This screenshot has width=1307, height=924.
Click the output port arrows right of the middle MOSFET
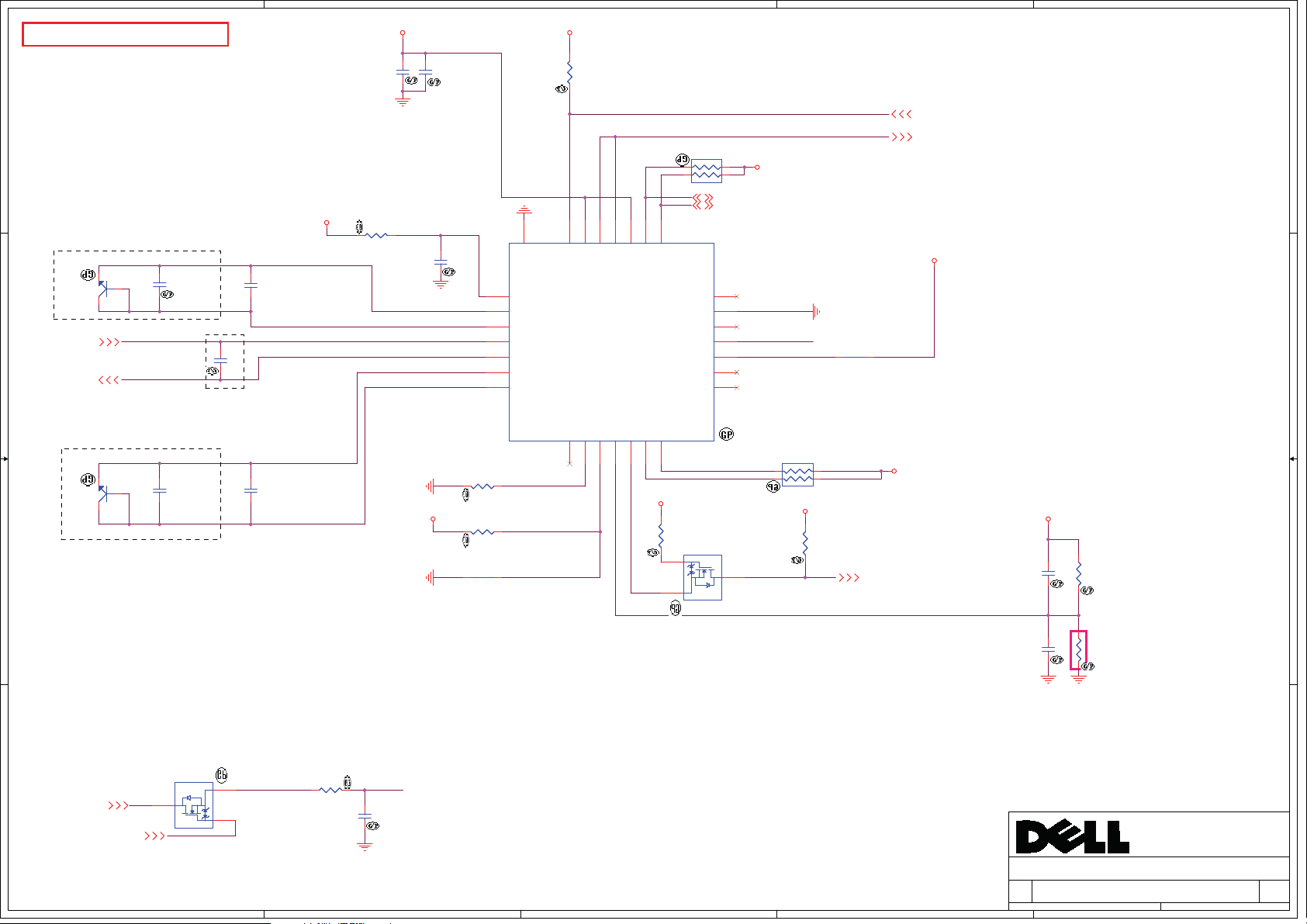tap(849, 577)
